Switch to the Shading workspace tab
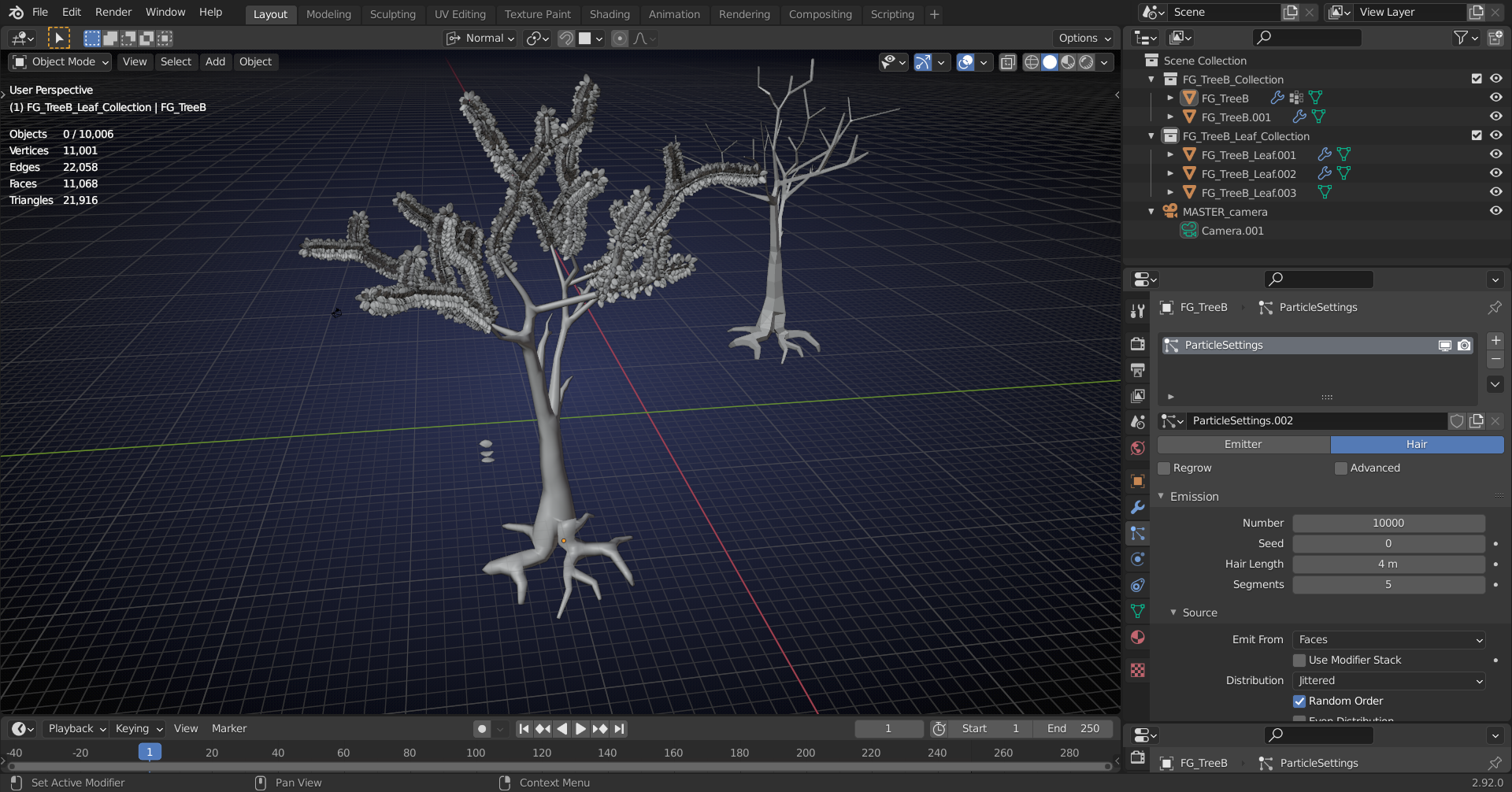This screenshot has height=792, width=1512. (609, 14)
